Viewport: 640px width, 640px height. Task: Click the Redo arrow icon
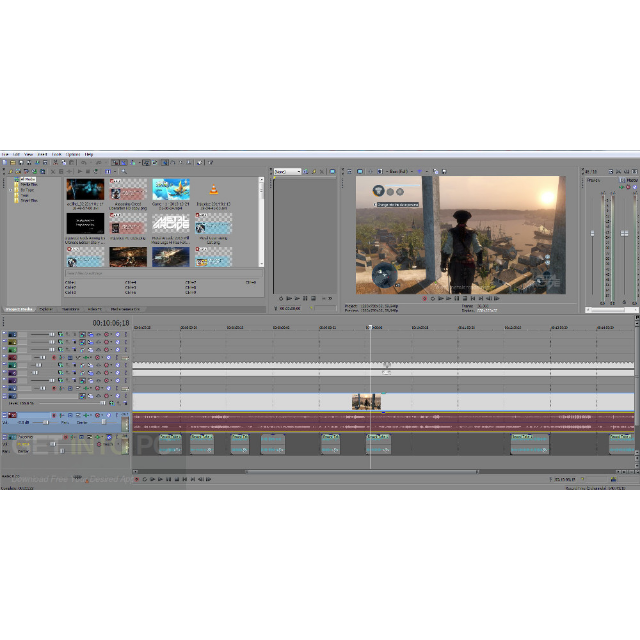98,162
